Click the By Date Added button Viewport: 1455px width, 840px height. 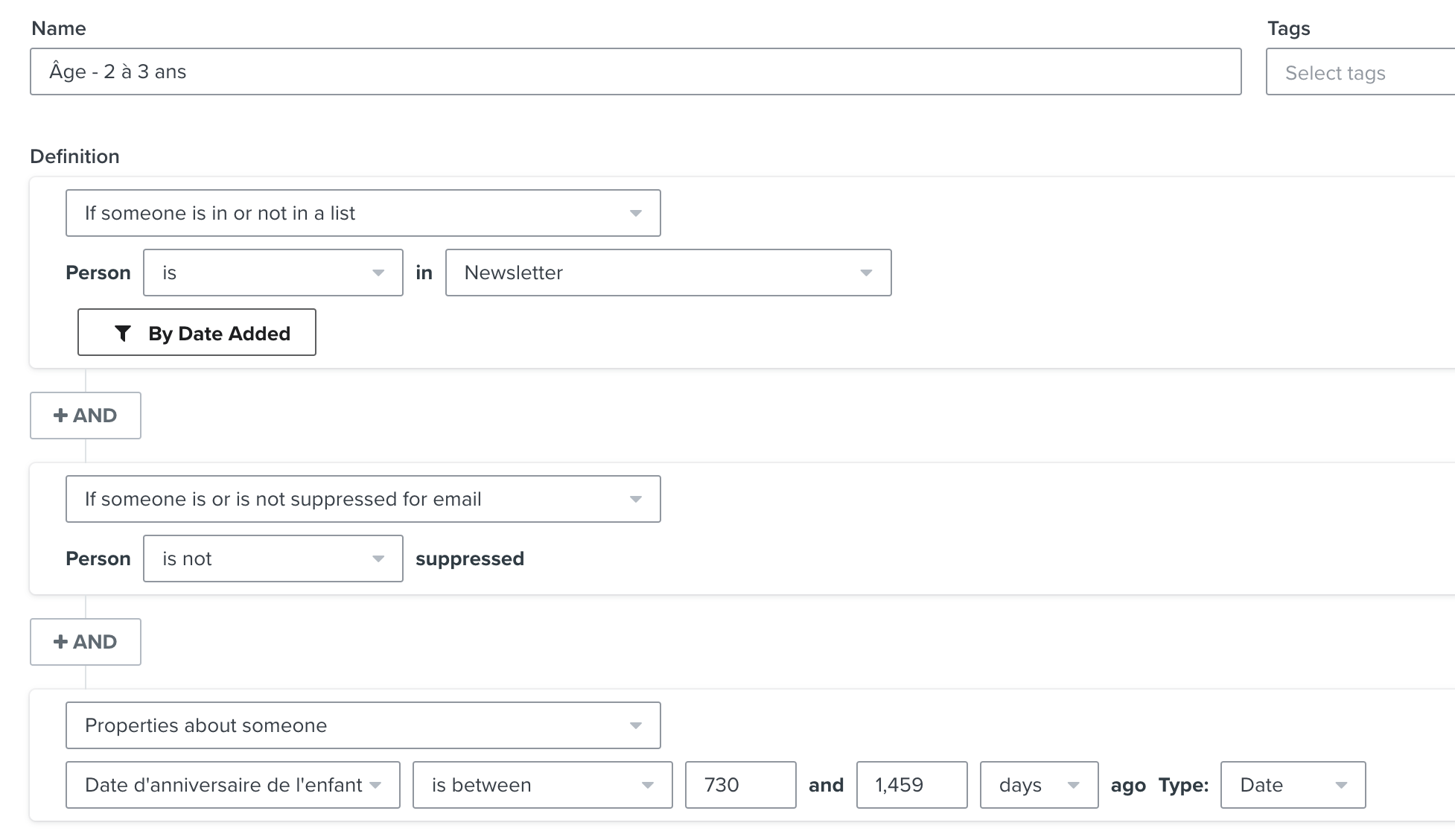(x=197, y=333)
